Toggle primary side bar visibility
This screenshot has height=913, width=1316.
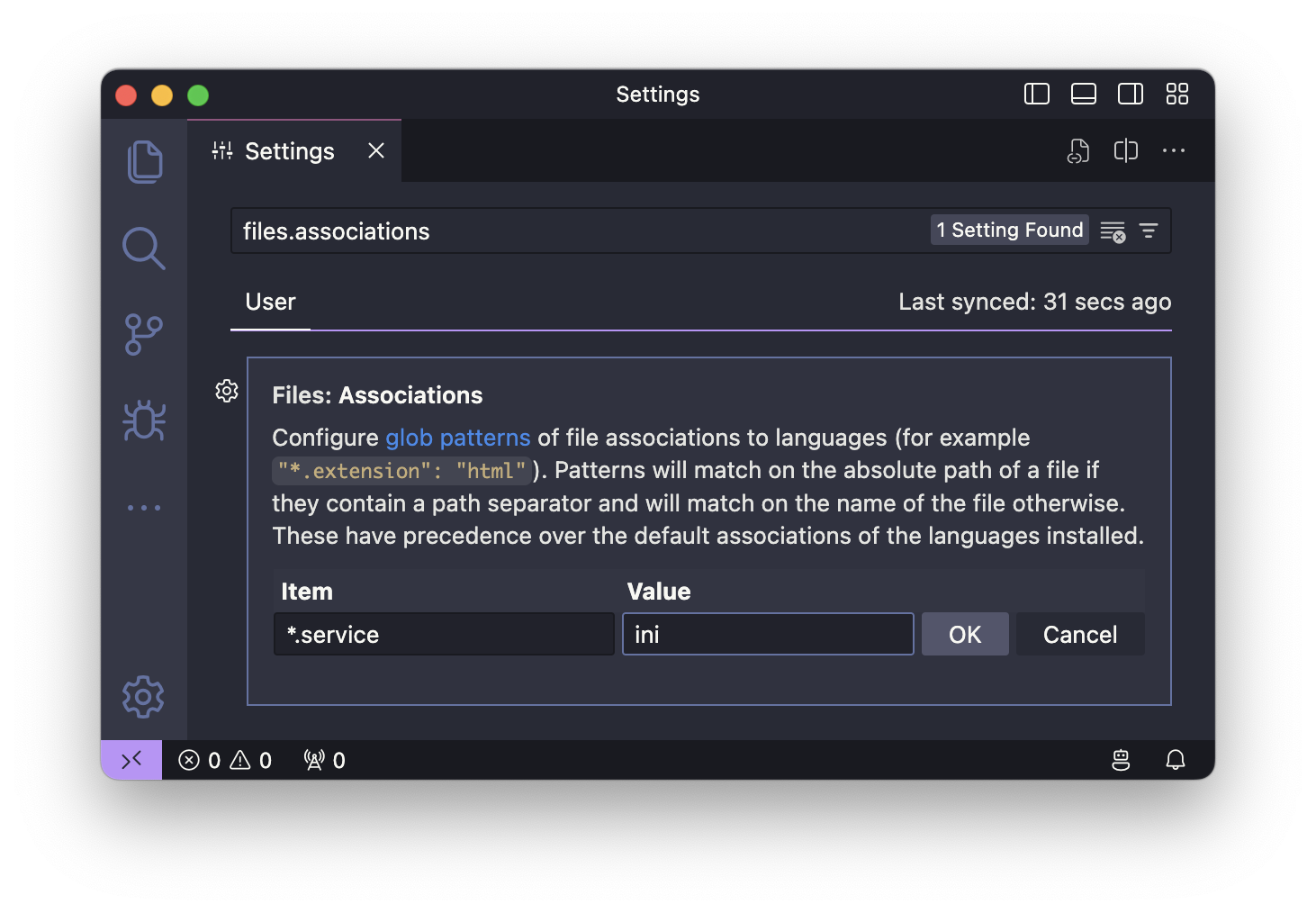(1037, 95)
